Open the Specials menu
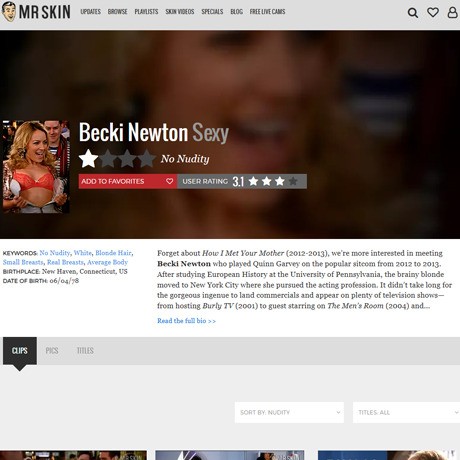The width and height of the screenshot is (460, 460). pyautogui.click(x=212, y=12)
